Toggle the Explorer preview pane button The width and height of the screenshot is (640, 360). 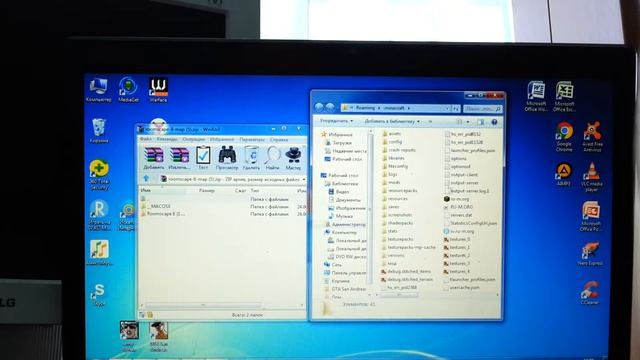(x=480, y=122)
